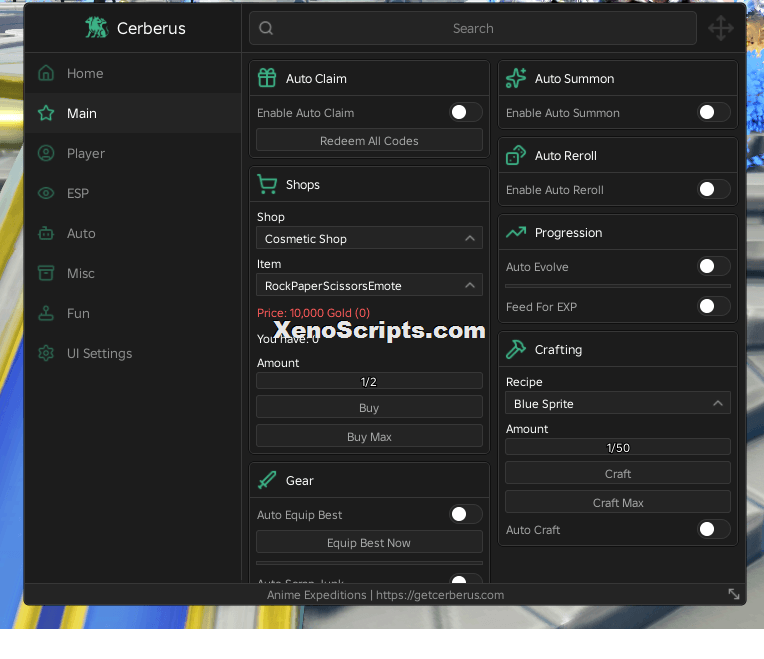The width and height of the screenshot is (764, 659).
Task: Click the Price: 10,000 Gold text
Action: [x=313, y=313]
